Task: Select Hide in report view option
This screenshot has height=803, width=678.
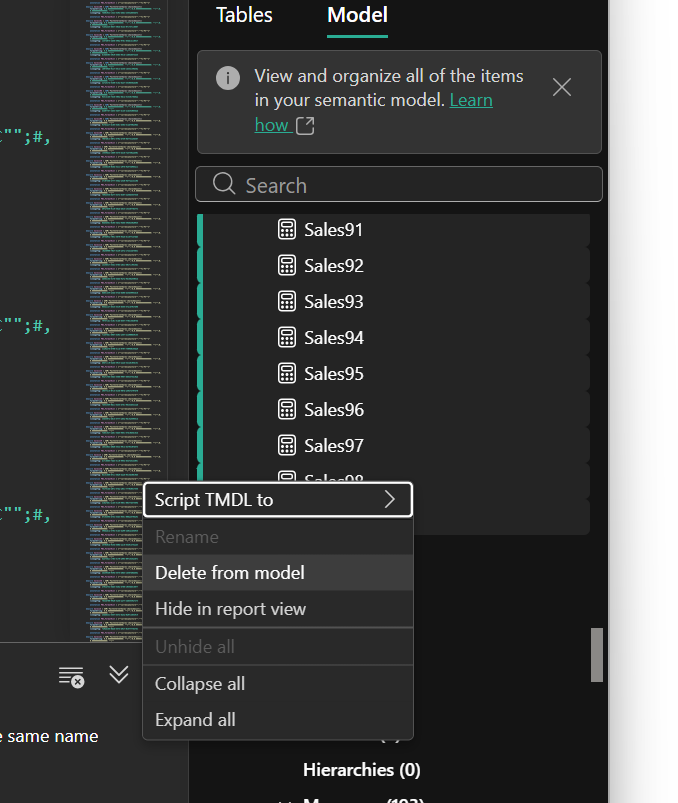Action: (231, 609)
